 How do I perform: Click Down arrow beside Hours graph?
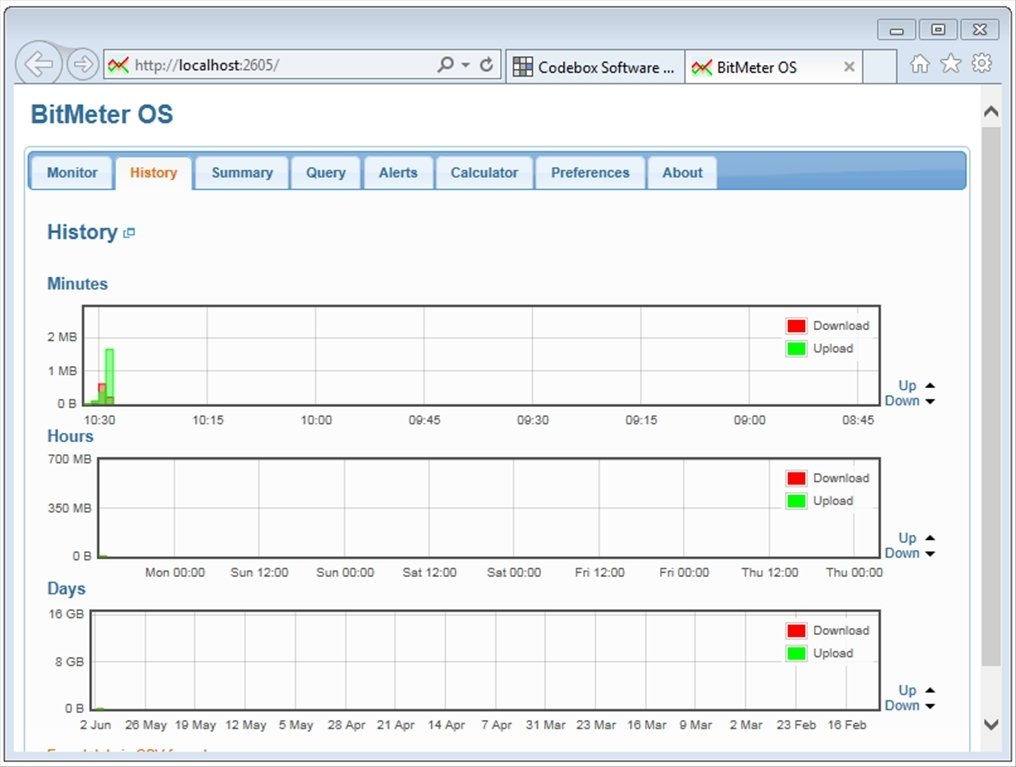(x=930, y=554)
